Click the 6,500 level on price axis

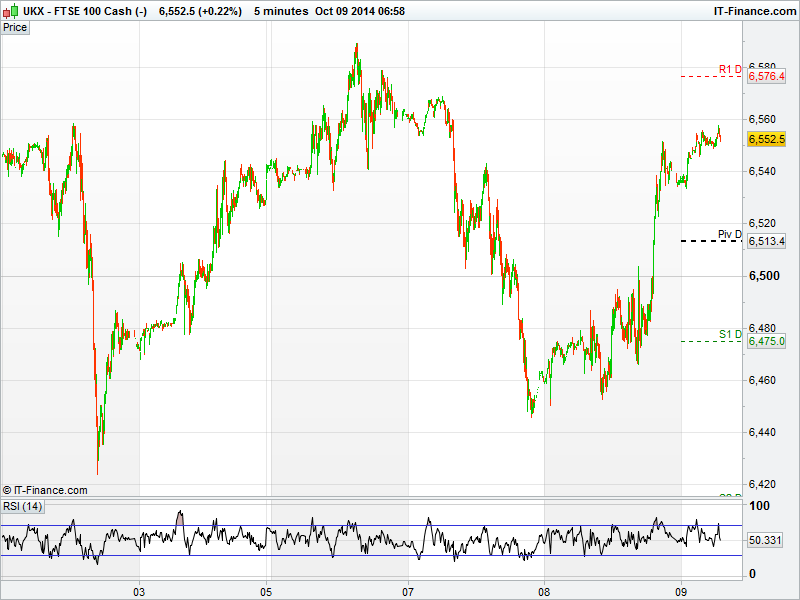click(x=763, y=276)
